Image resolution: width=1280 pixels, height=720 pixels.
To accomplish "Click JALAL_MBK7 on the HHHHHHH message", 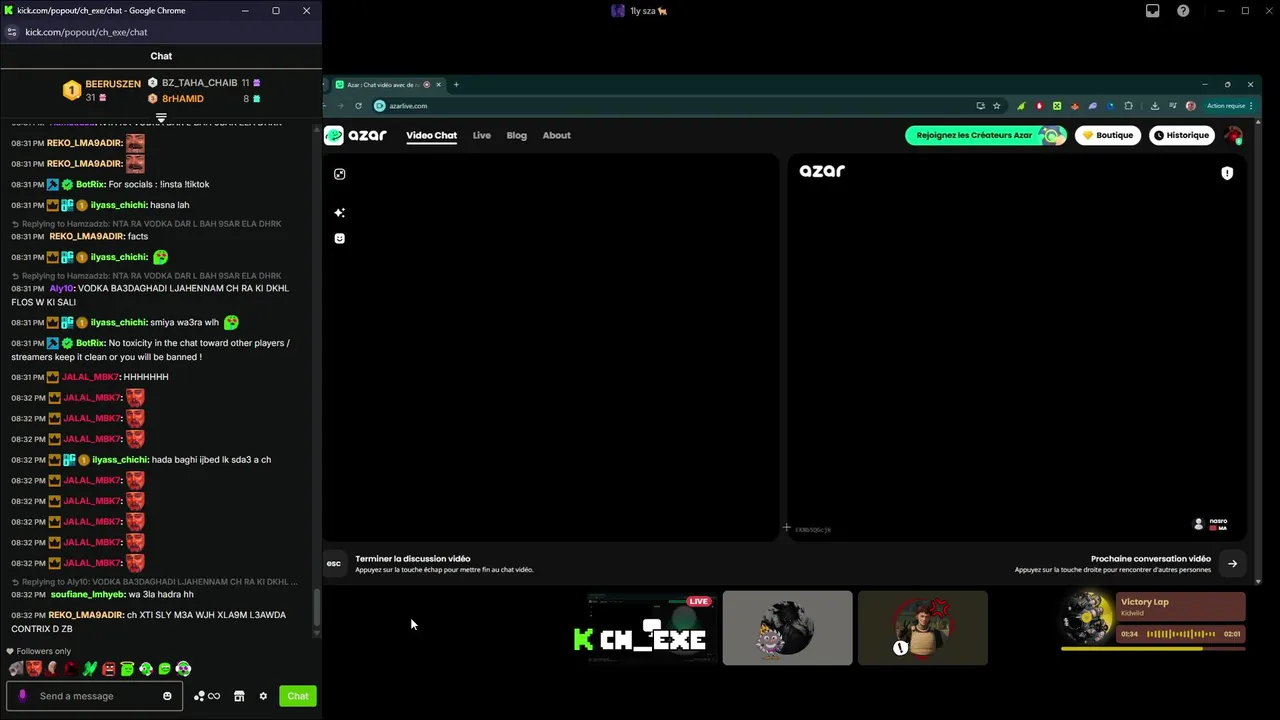I will (x=90, y=377).
